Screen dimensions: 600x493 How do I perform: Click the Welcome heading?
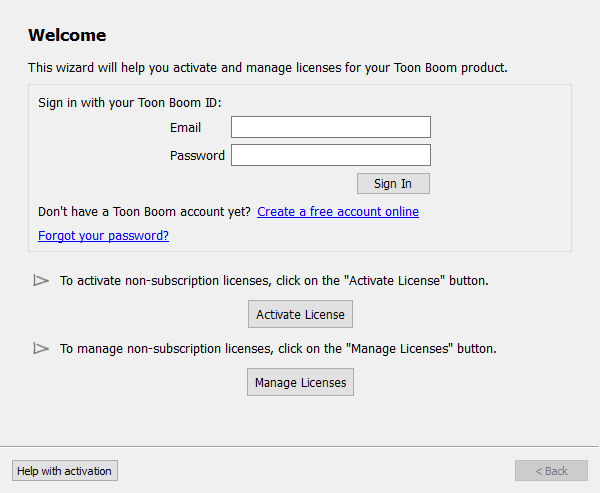pos(67,35)
